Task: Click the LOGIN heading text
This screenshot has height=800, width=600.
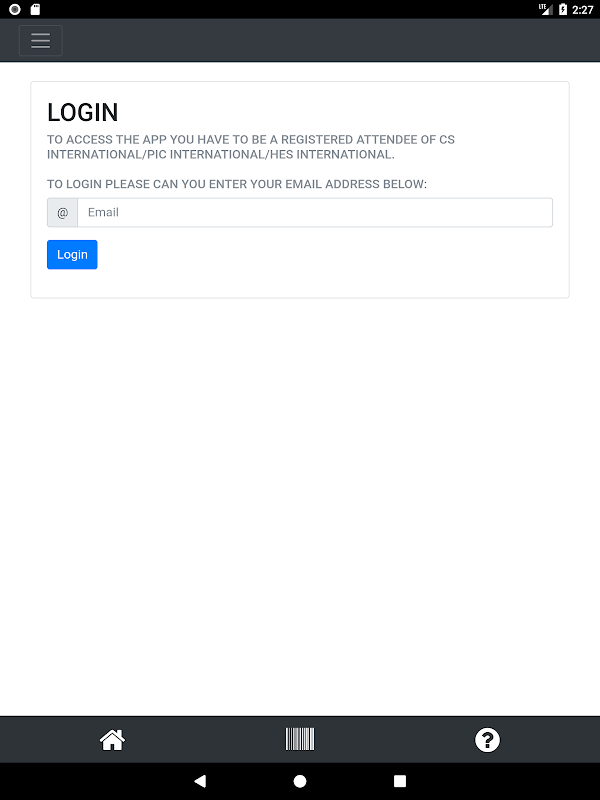Action: [83, 112]
